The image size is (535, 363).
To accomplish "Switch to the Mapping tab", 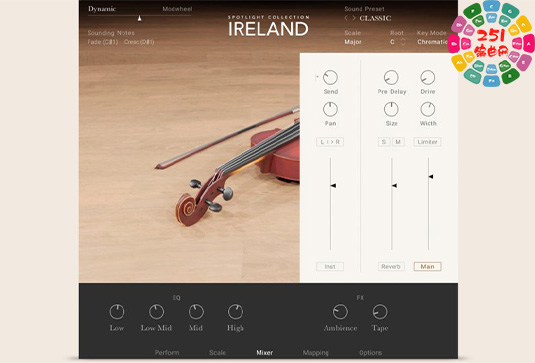I will click(x=316, y=352).
